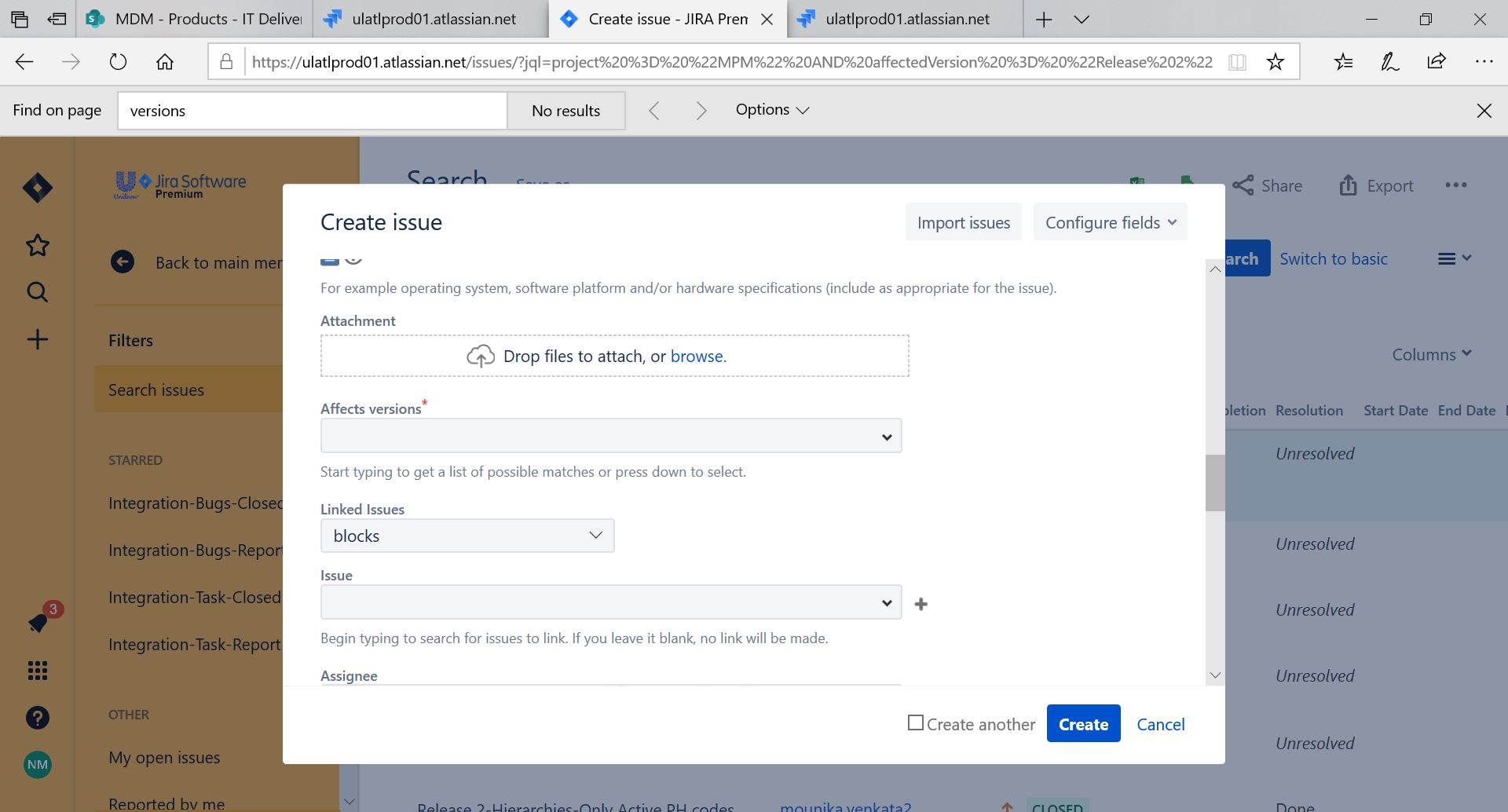The height and width of the screenshot is (812, 1508).
Task: Click Switch to basic link
Action: pyautogui.click(x=1333, y=258)
